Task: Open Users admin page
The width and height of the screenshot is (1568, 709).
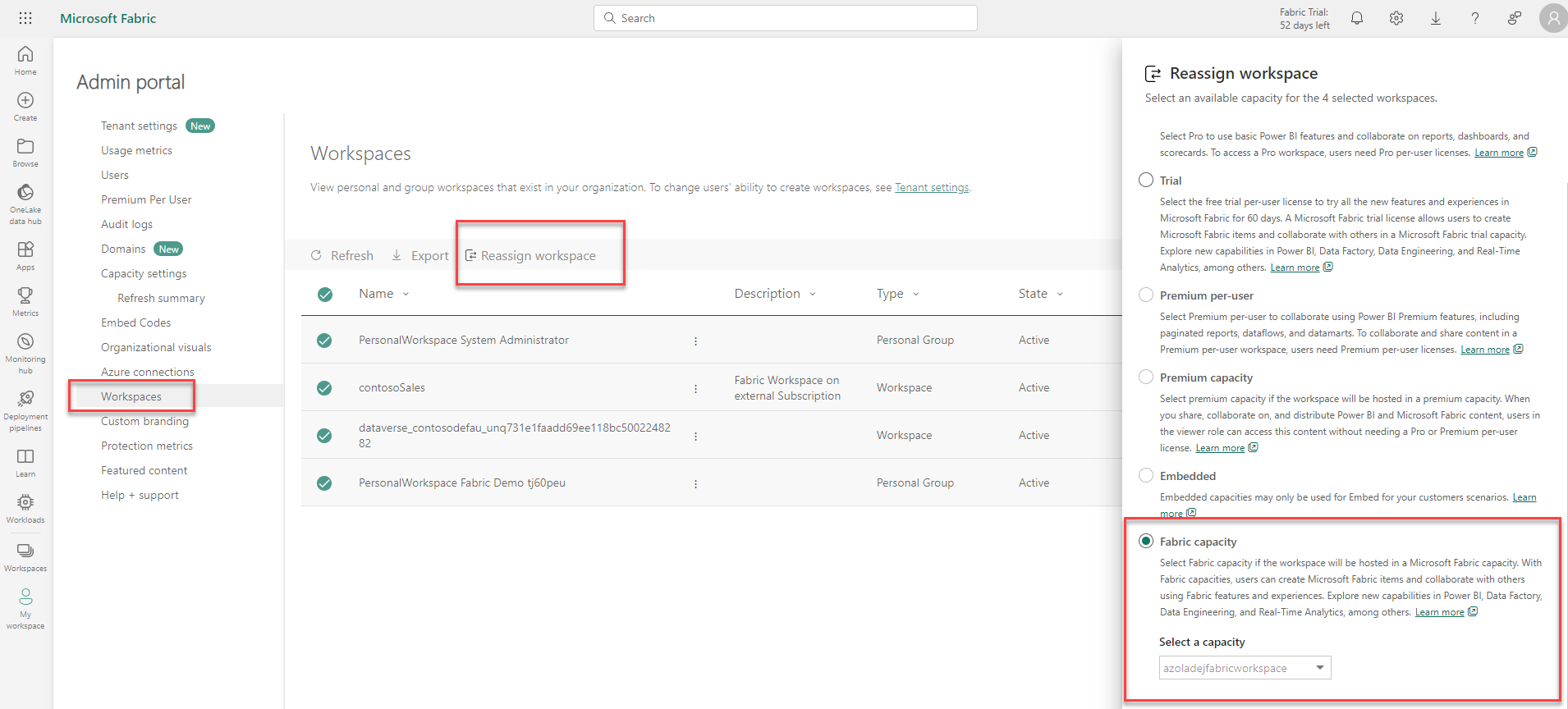Action: pyautogui.click(x=115, y=175)
